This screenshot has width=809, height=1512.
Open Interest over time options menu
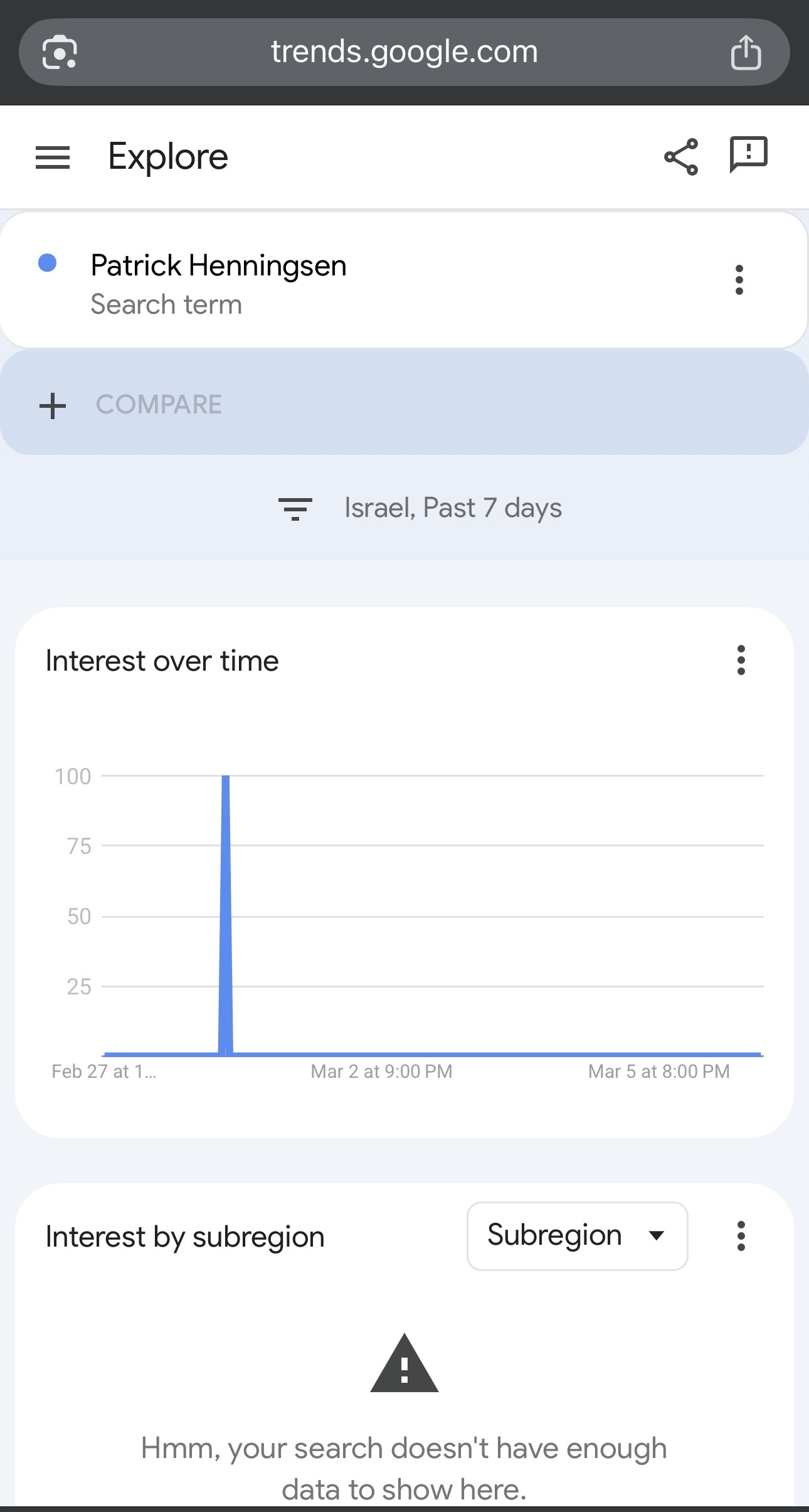pyautogui.click(x=741, y=660)
